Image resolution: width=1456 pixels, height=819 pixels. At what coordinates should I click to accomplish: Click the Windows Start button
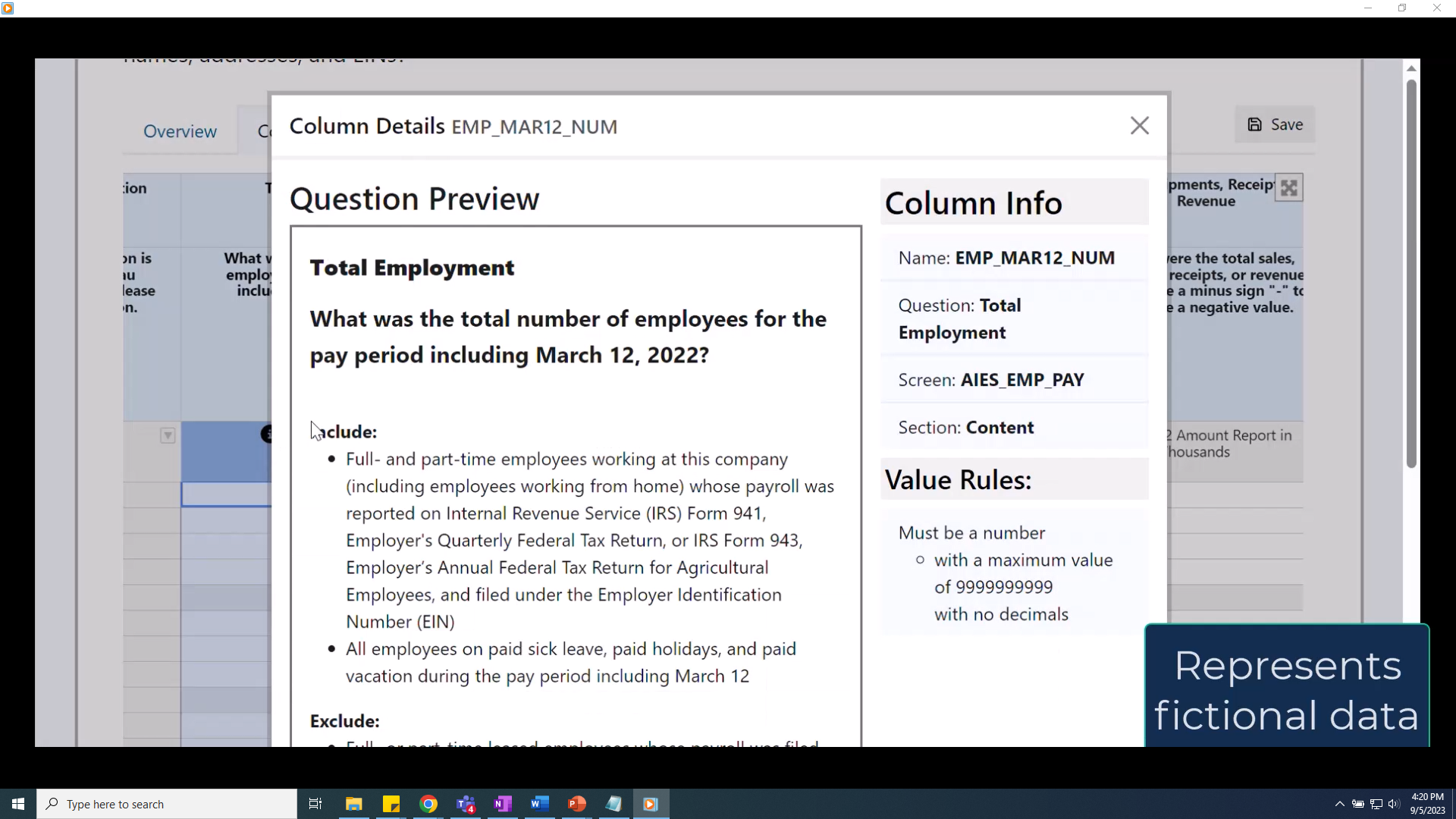tap(18, 804)
